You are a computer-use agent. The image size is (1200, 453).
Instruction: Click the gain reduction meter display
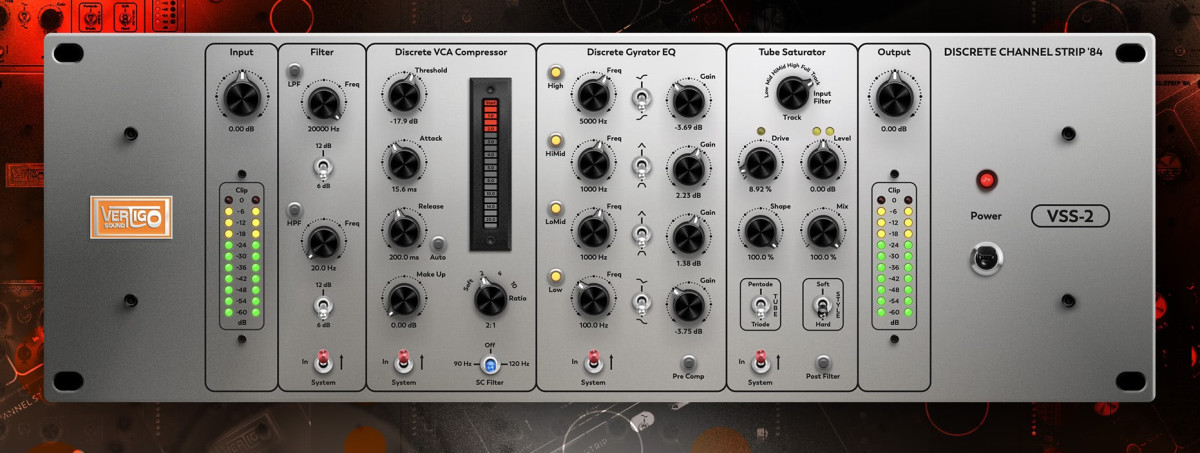(490, 163)
